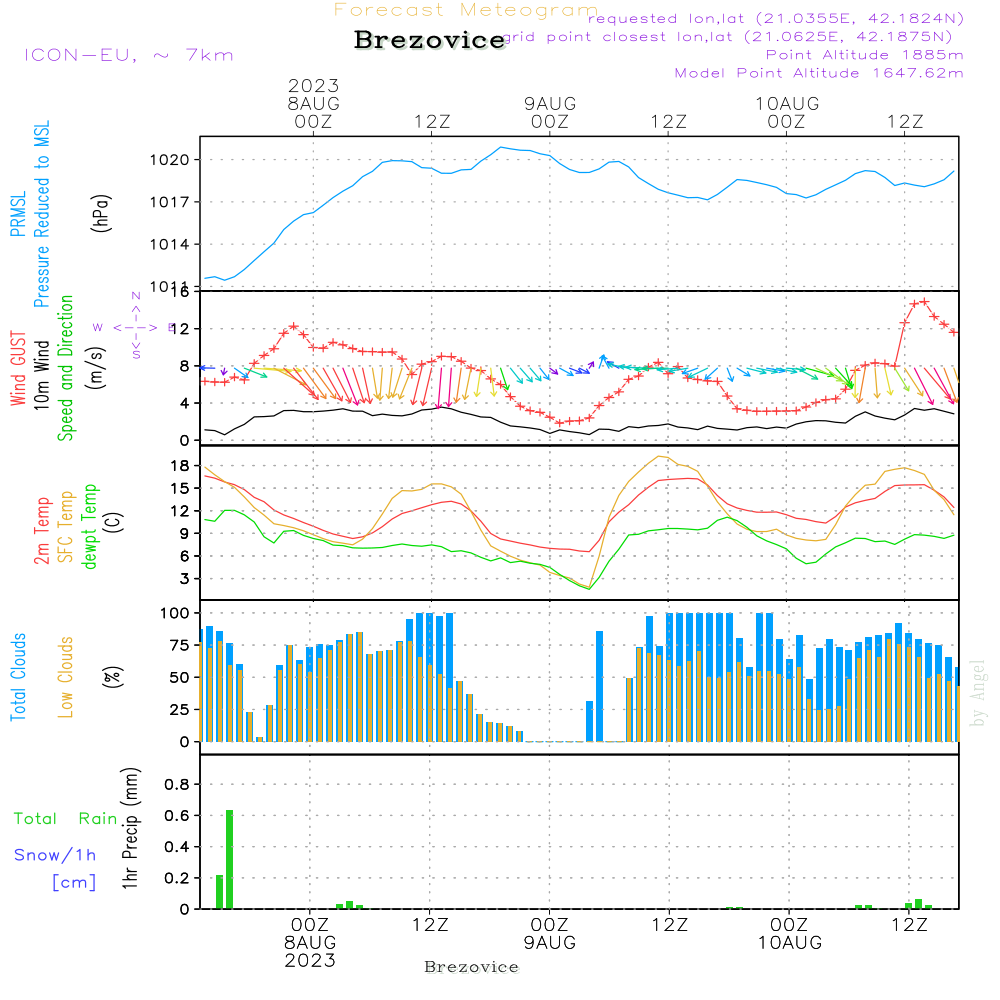
Task: Select the '2m Temp' red label
Action: (x=41, y=531)
